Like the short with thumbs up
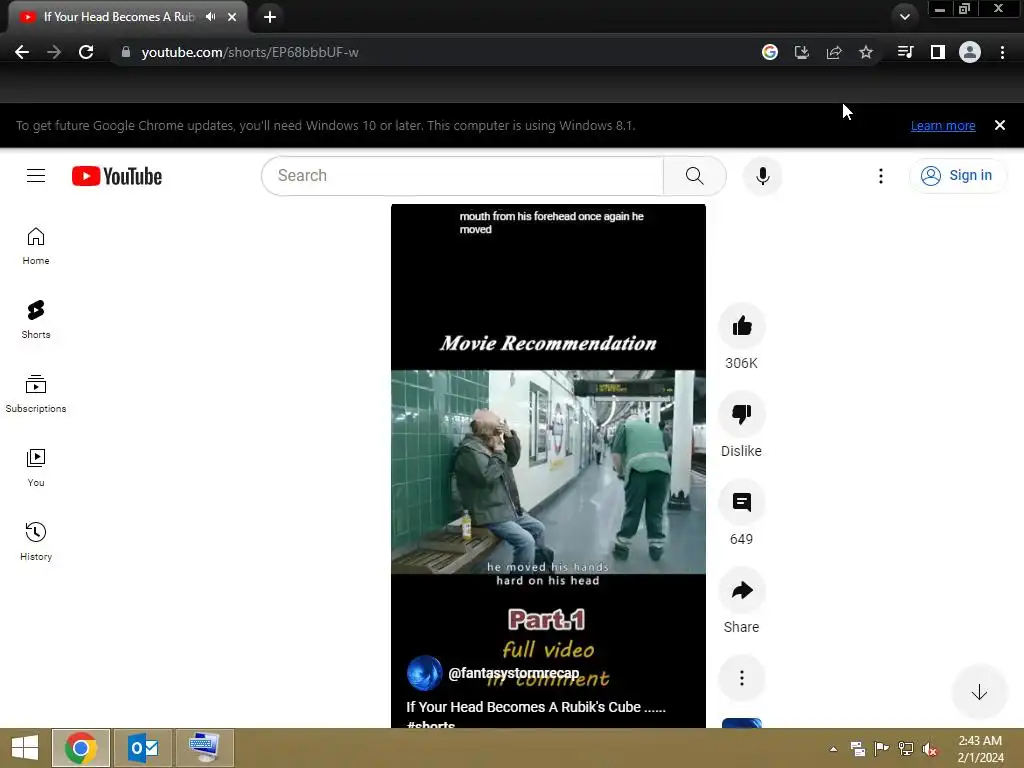This screenshot has width=1024, height=768. tap(741, 326)
